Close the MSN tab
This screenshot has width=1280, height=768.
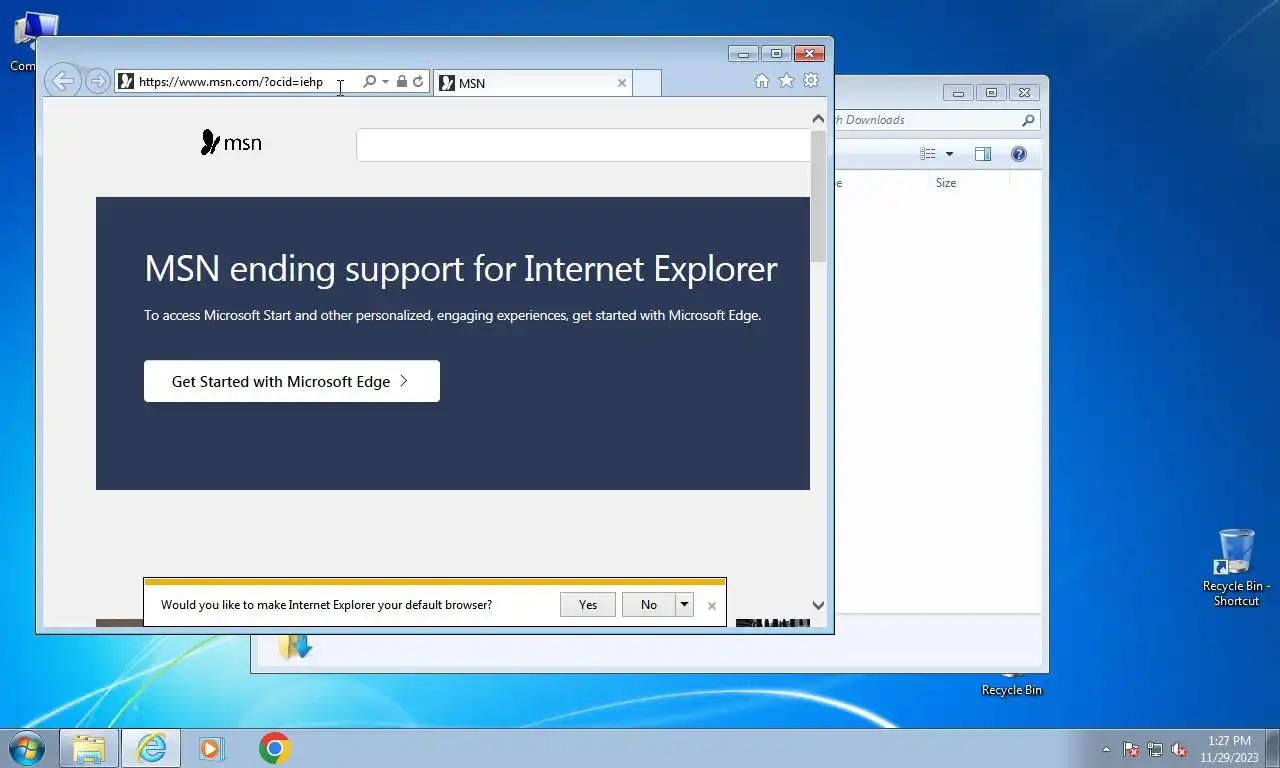click(x=622, y=83)
